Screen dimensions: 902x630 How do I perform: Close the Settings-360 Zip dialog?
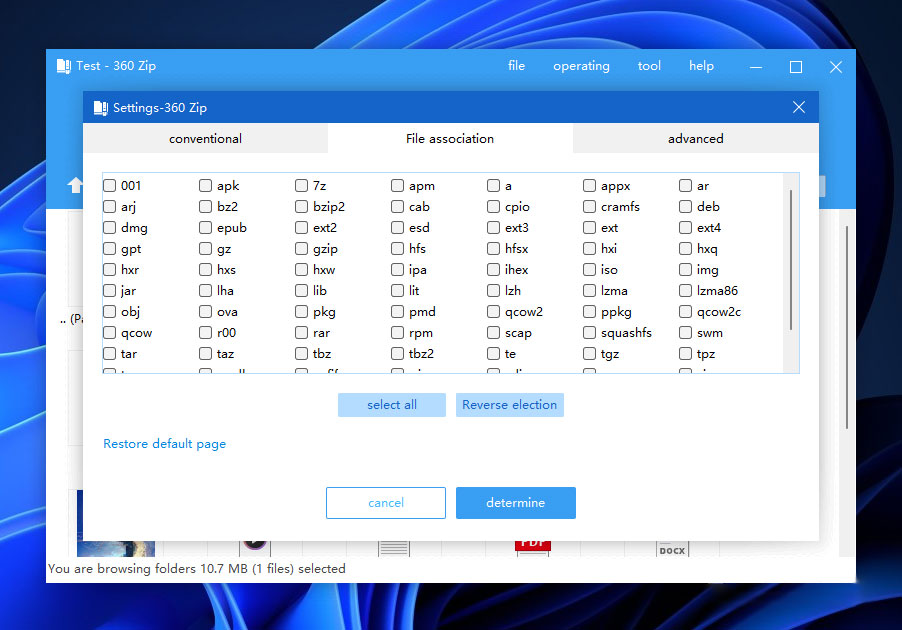click(x=798, y=107)
